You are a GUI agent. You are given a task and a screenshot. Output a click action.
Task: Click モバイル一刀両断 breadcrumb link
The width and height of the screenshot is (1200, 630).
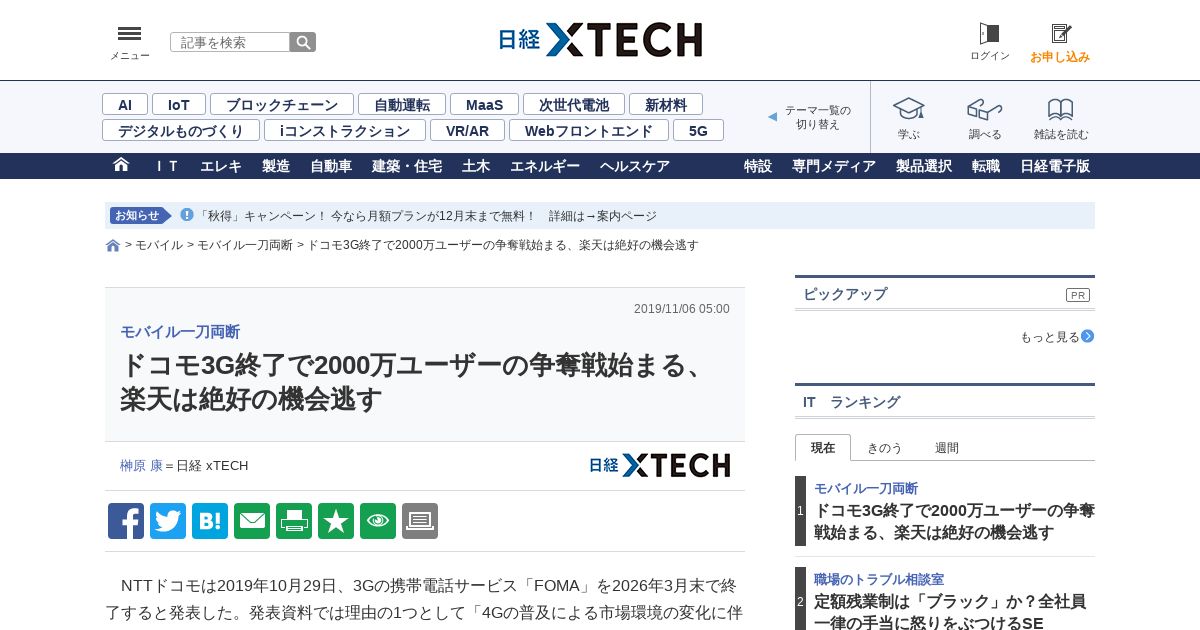point(245,245)
